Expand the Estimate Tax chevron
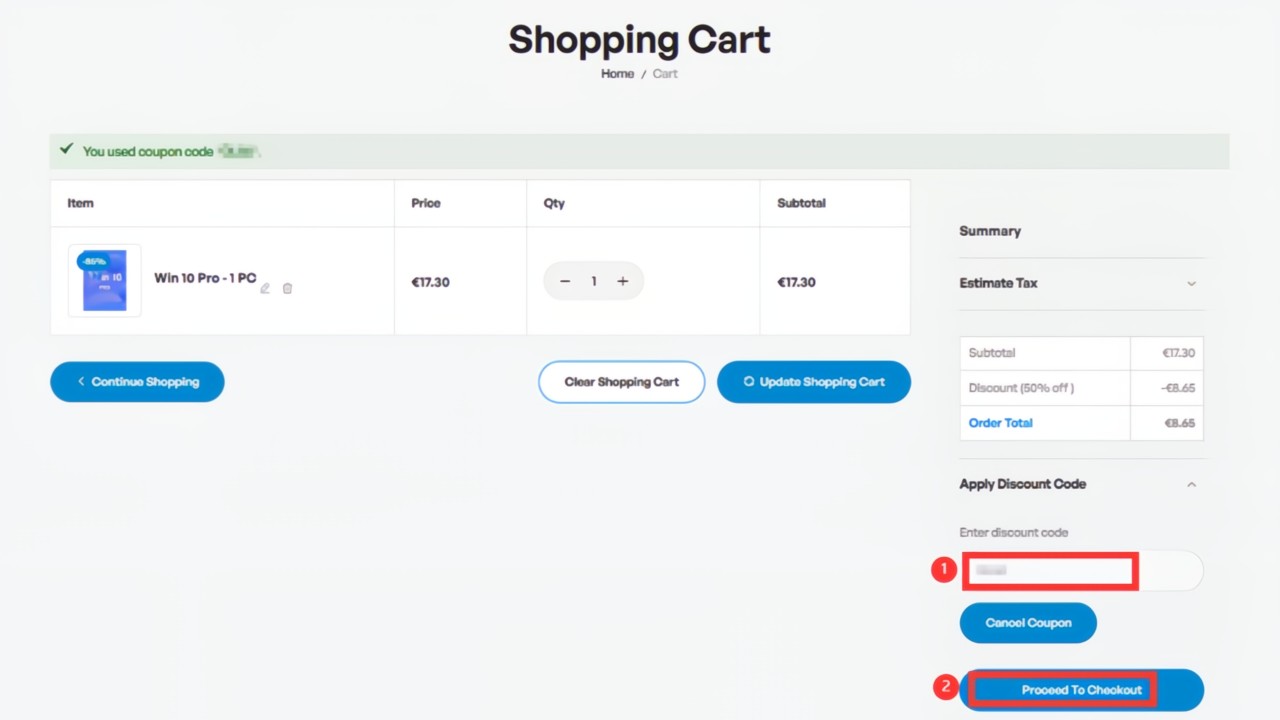Screen dimensions: 1280x720 point(1191,283)
